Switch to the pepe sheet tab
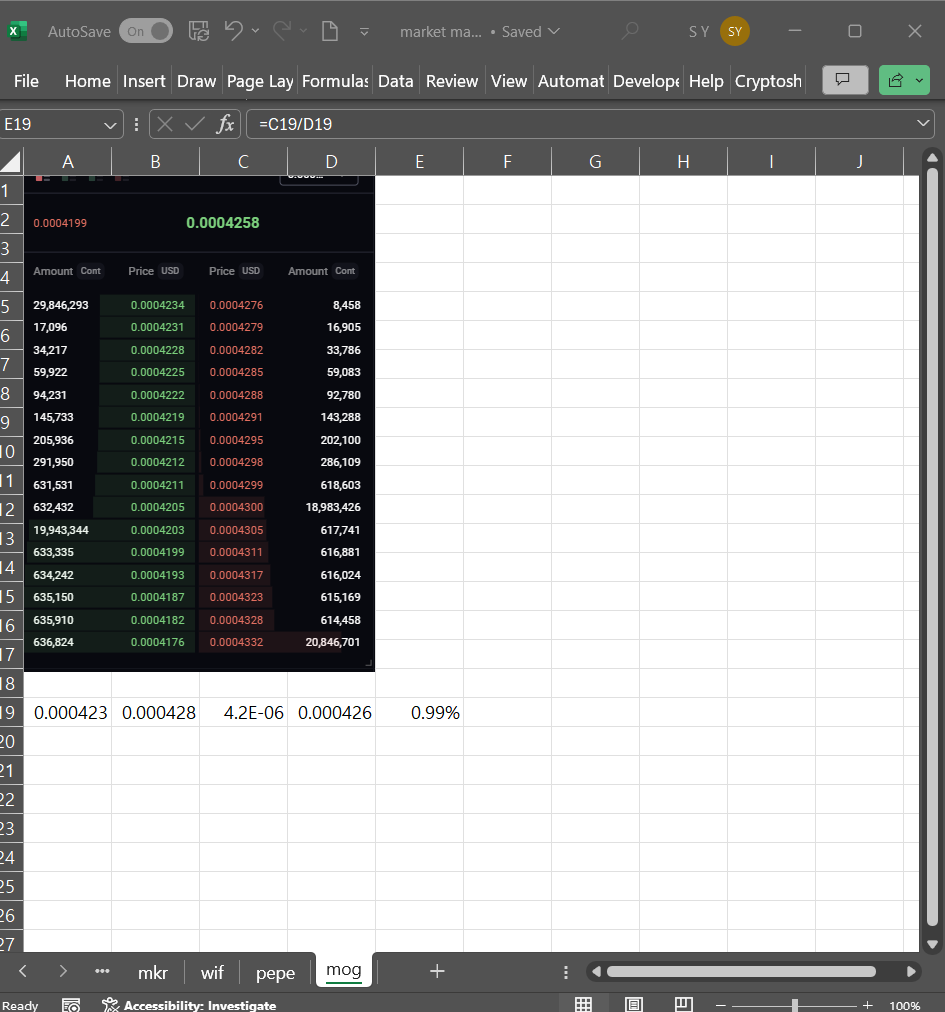The height and width of the screenshot is (1012, 945). [276, 972]
